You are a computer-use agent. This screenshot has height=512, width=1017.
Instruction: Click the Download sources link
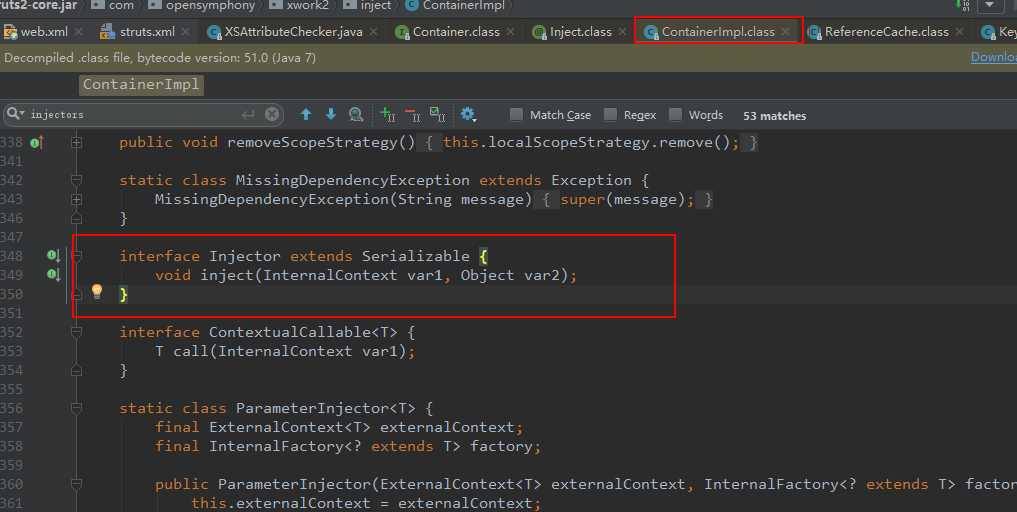(994, 57)
